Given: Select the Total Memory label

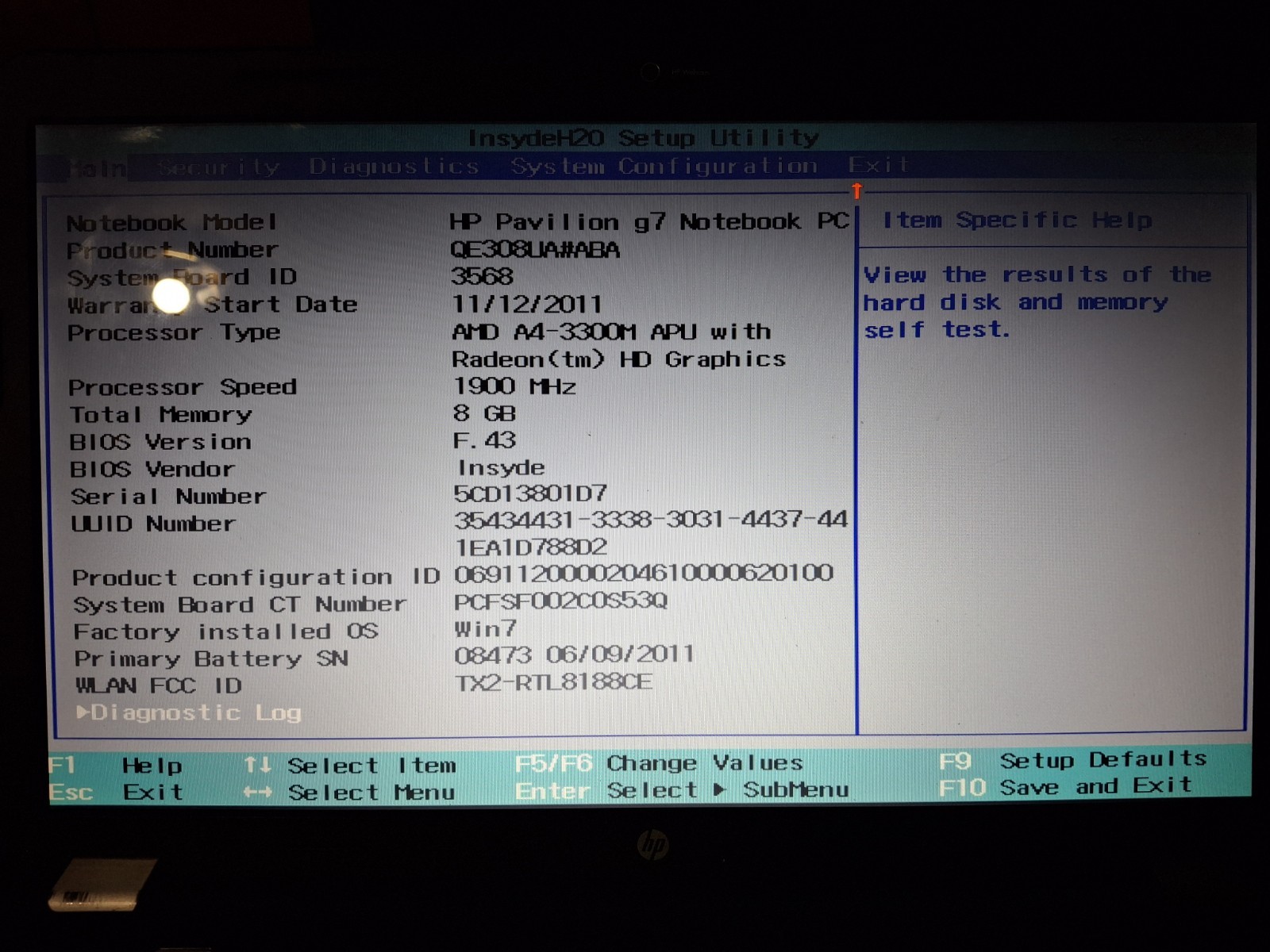Looking at the screenshot, I should point(160,415).
